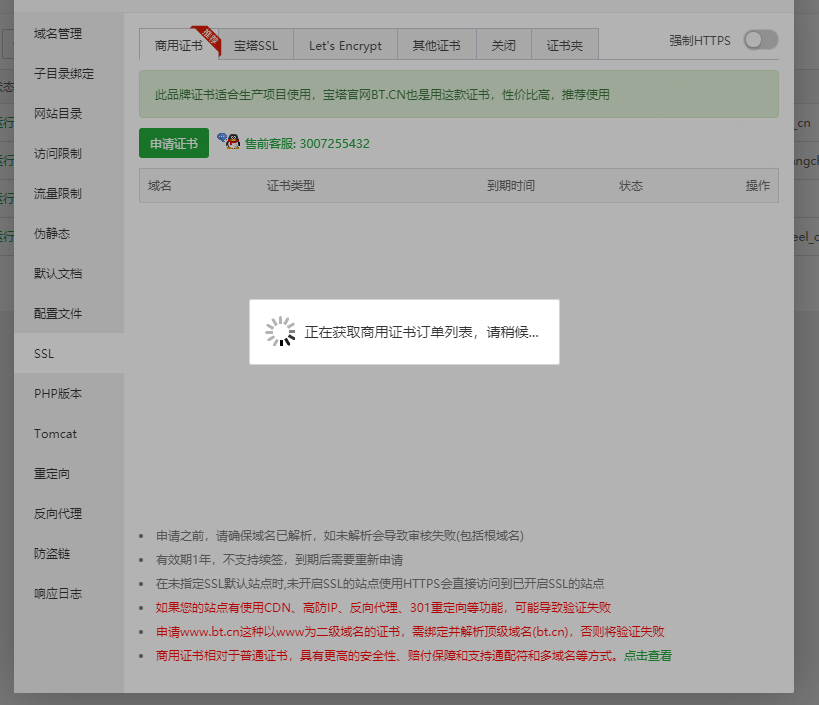
Task: Click the 证书类型 column header
Action: [x=290, y=186]
